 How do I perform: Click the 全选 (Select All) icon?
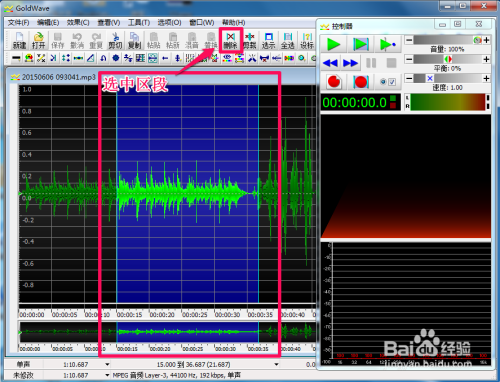(x=288, y=40)
